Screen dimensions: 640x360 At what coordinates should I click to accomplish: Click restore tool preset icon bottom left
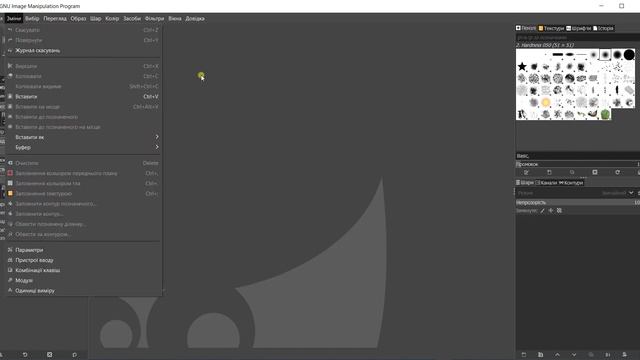(x=25, y=355)
